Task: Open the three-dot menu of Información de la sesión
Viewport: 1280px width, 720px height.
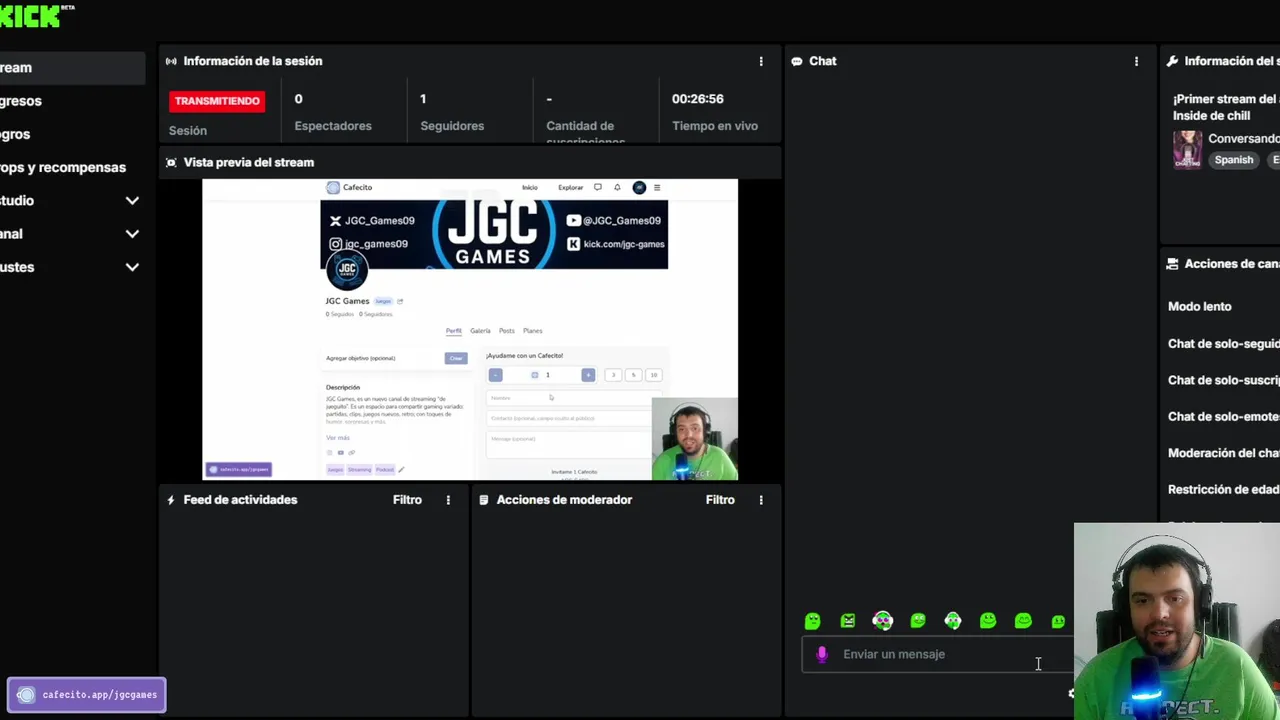Action: click(761, 61)
